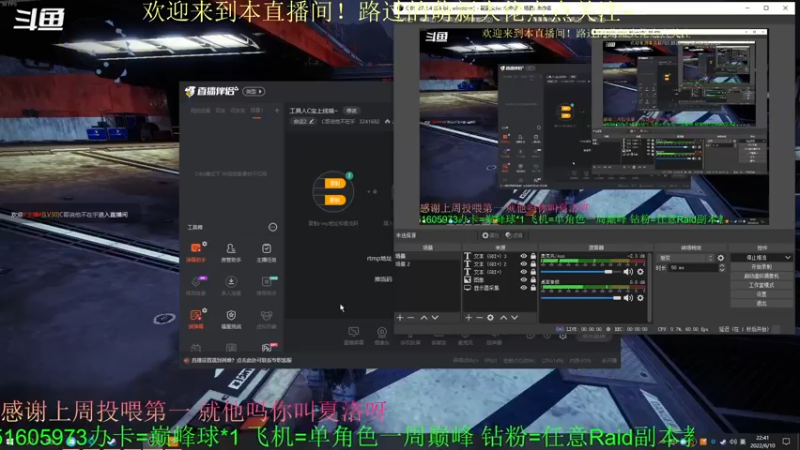Increase 时长 duration with stepper up arrow
Image resolution: width=800 pixels, height=450 pixels.
[x=721, y=266]
